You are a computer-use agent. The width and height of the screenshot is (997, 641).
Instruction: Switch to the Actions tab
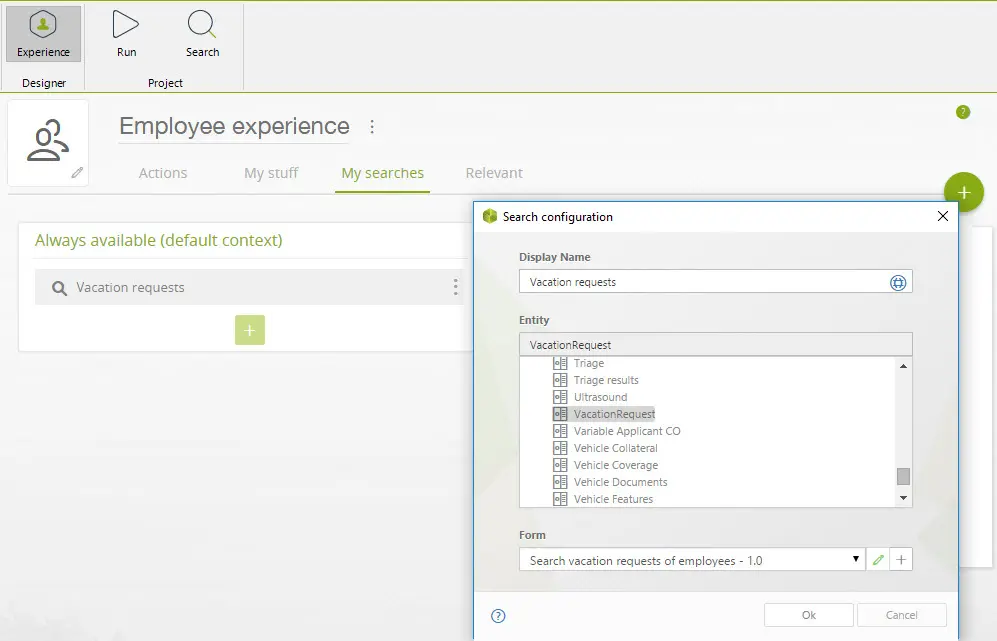pyautogui.click(x=163, y=173)
